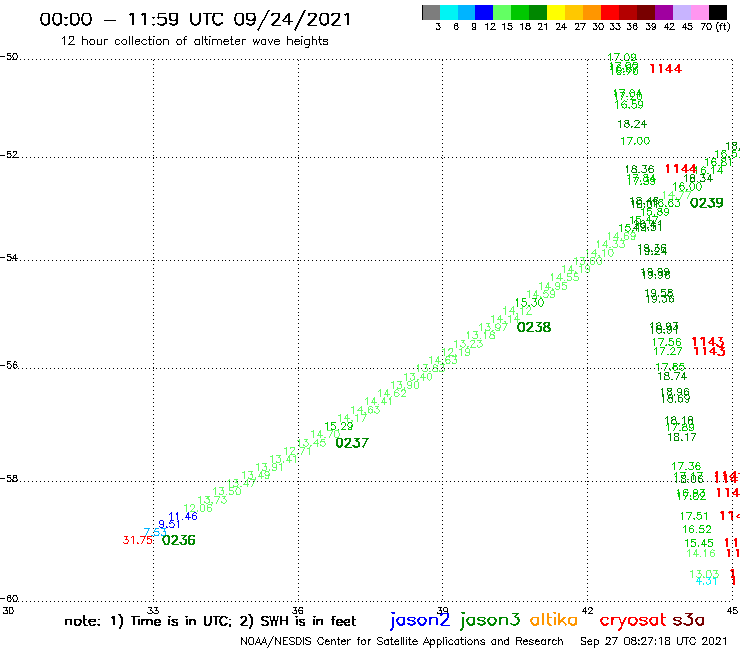This screenshot has height=650, width=740.
Task: Click the 0238 track time label
Action: 534,327
